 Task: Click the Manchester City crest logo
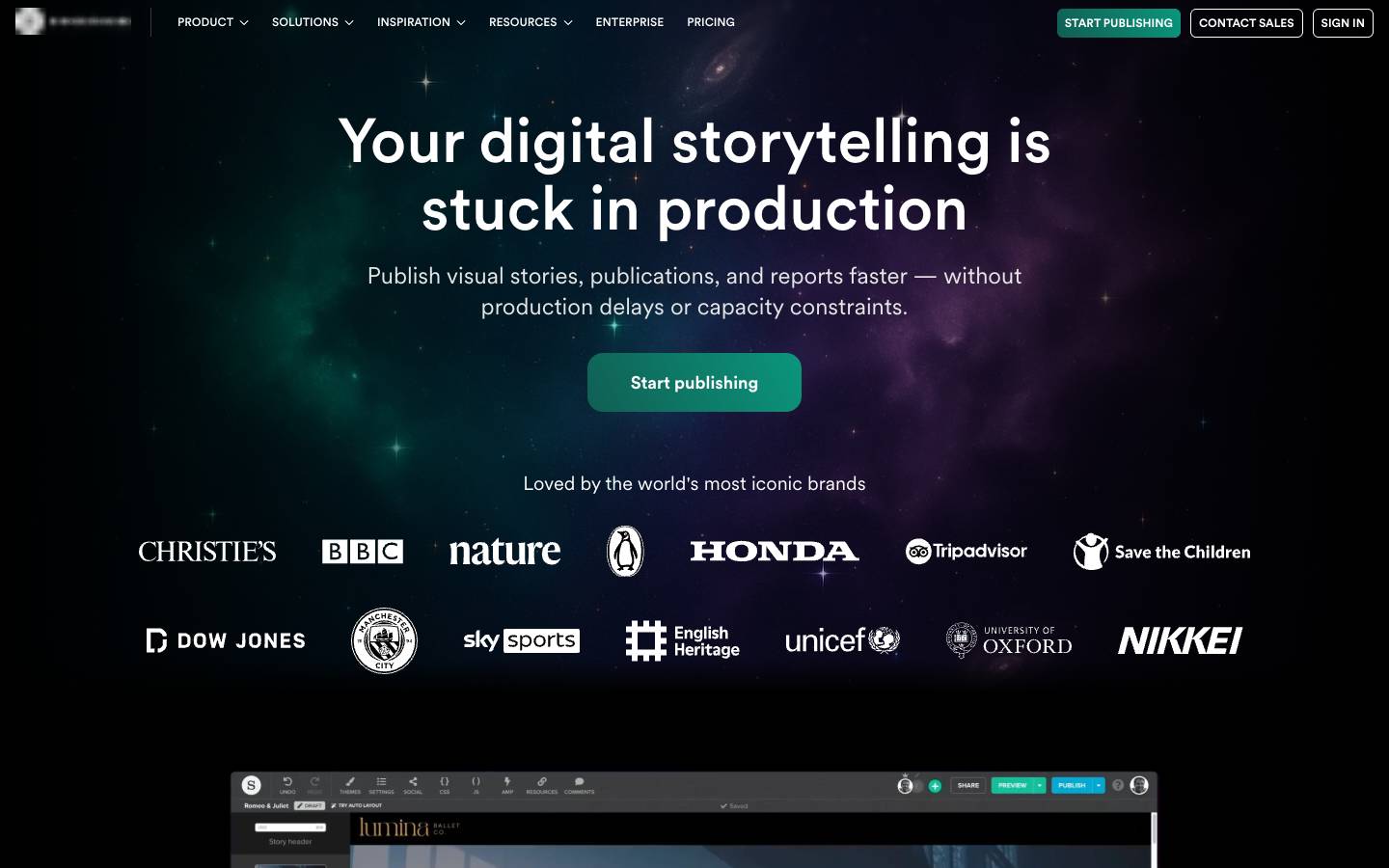pos(384,640)
